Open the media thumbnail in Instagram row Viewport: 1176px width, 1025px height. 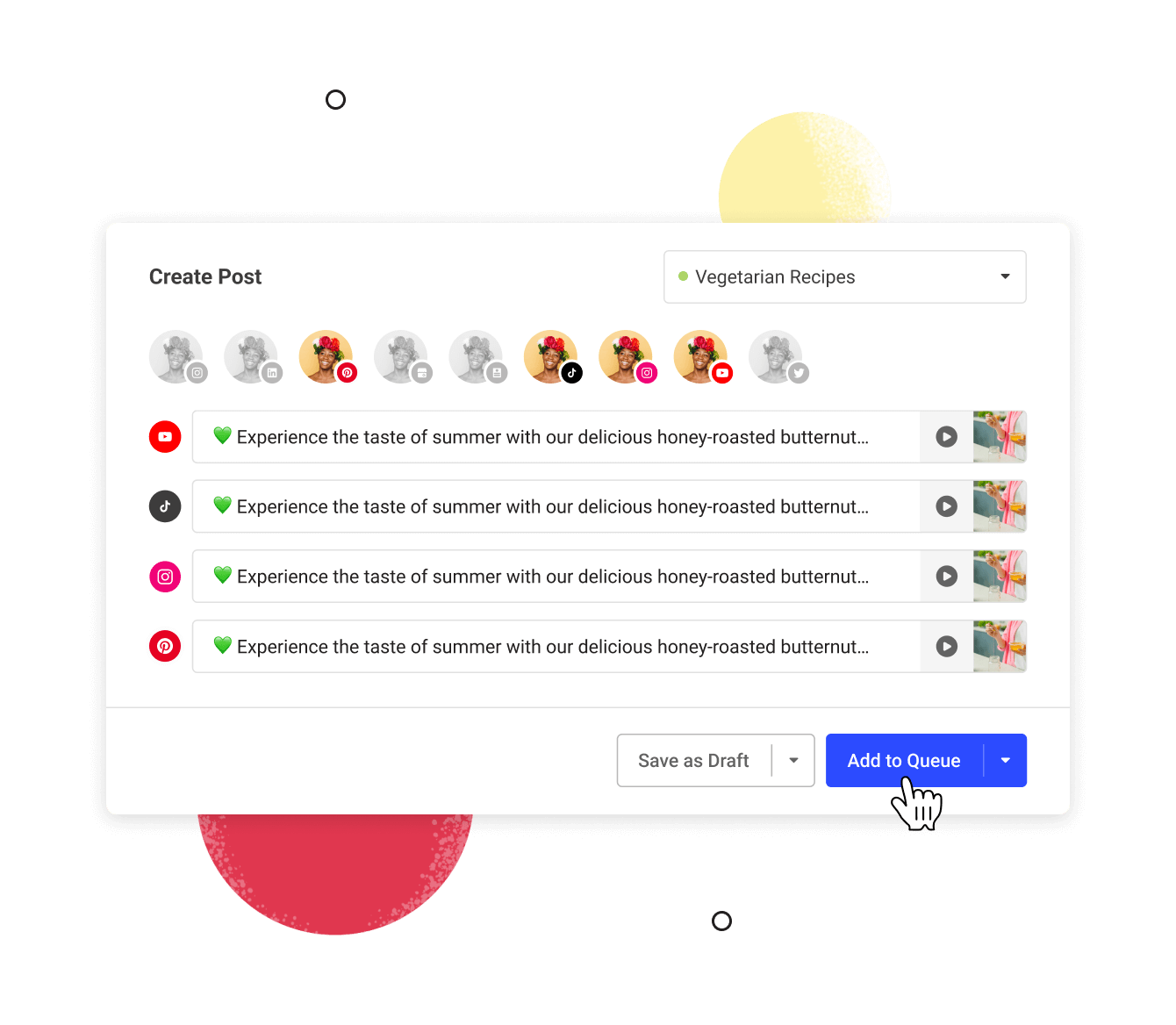point(1000,577)
